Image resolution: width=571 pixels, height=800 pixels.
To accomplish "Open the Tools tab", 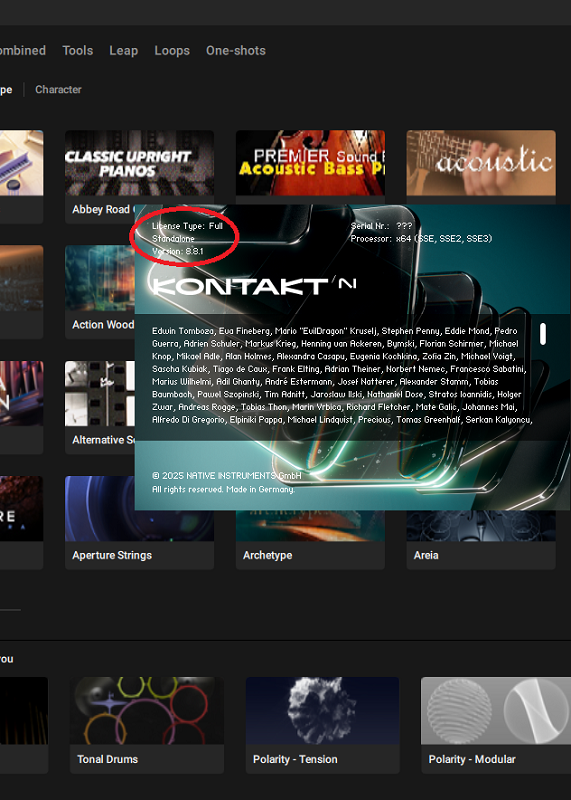I will pos(78,51).
